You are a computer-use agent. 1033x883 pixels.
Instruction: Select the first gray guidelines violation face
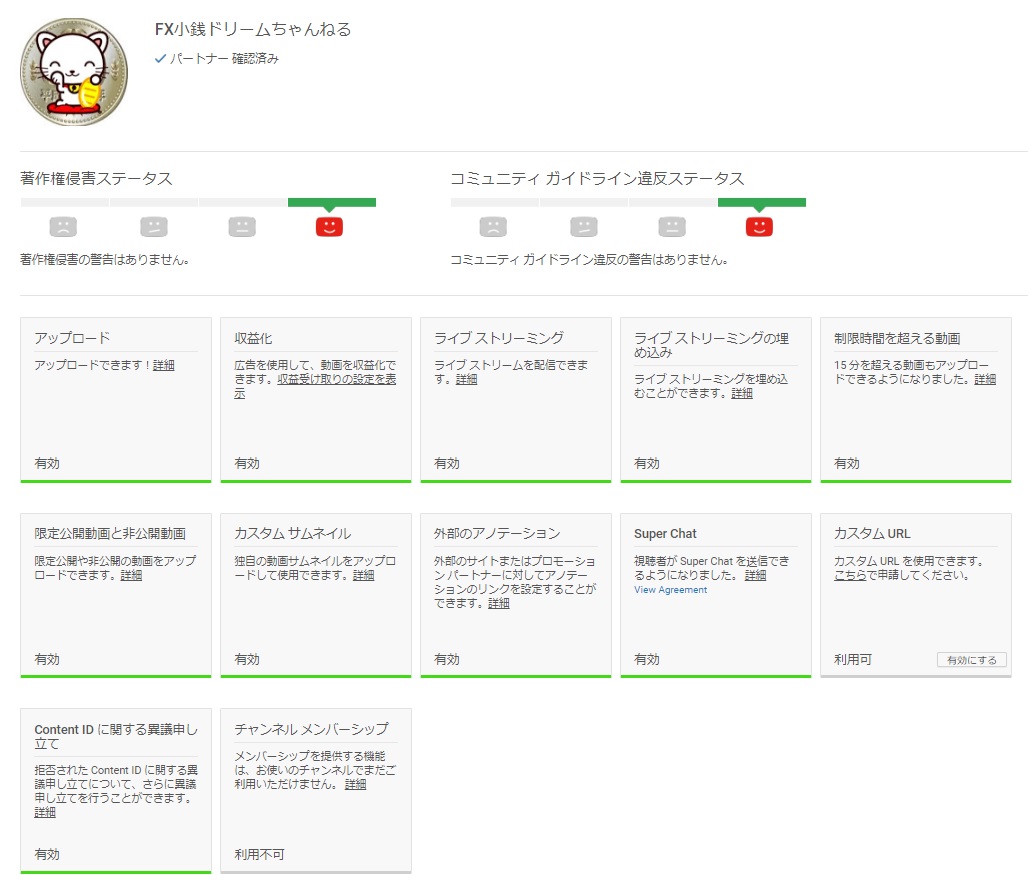tap(492, 226)
